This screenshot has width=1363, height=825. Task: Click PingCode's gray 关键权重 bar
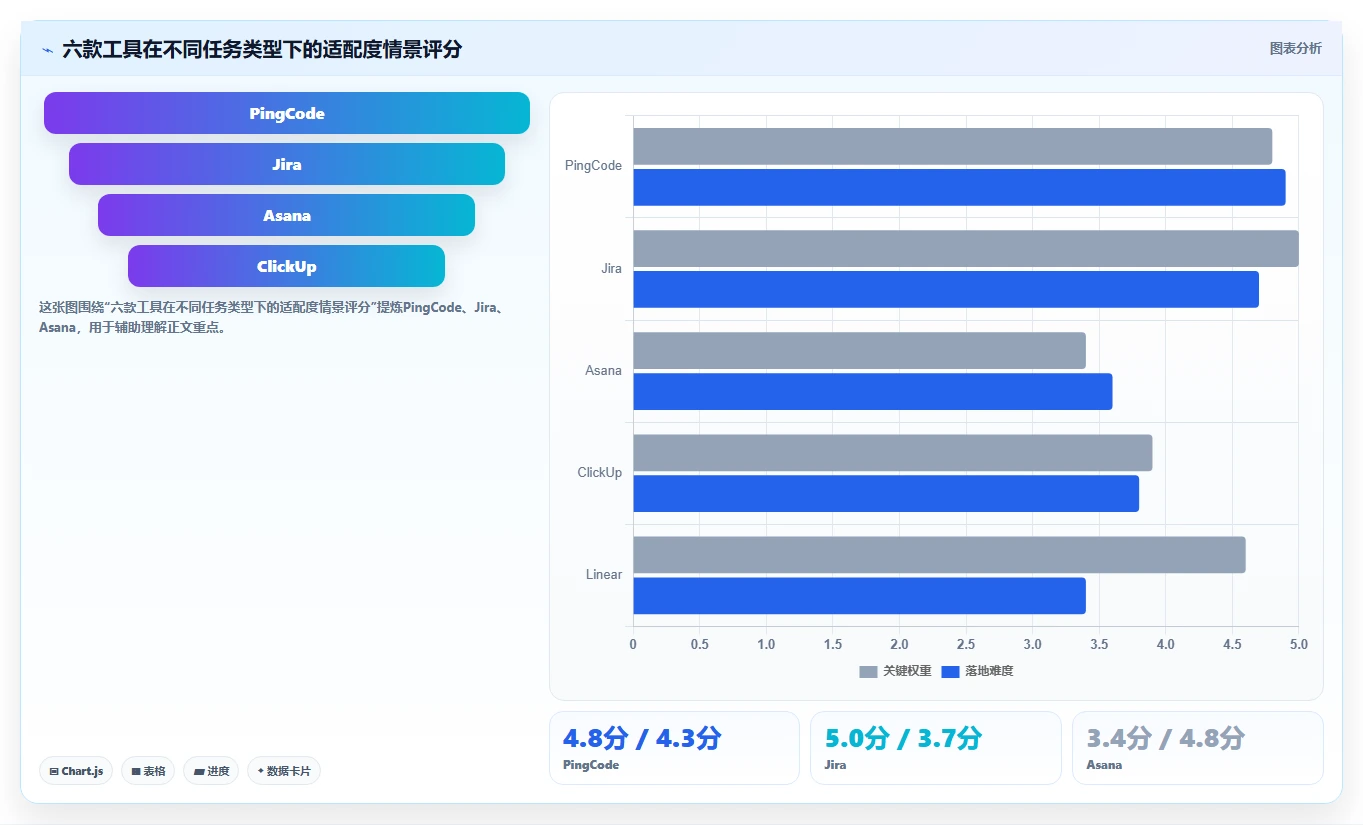952,146
